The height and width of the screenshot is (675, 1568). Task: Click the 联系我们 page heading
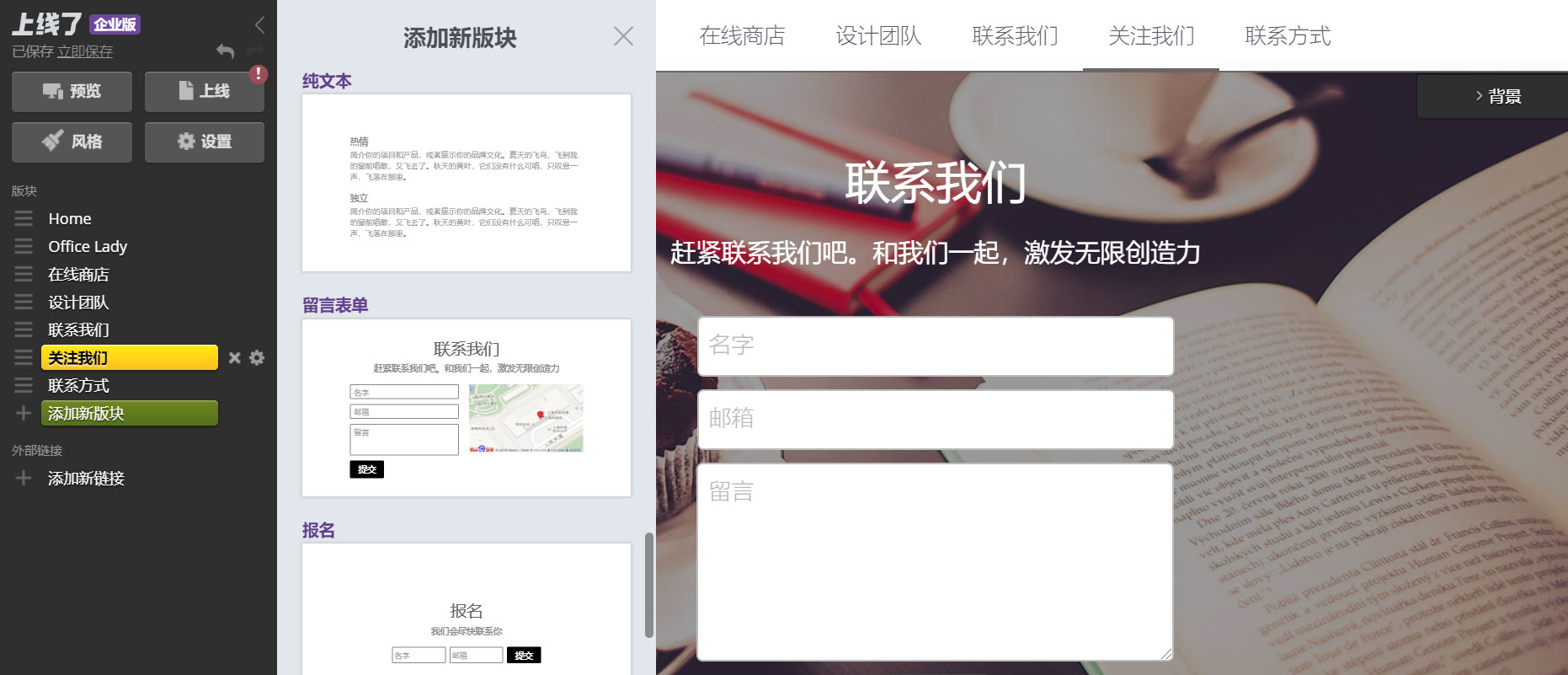pyautogui.click(x=936, y=182)
